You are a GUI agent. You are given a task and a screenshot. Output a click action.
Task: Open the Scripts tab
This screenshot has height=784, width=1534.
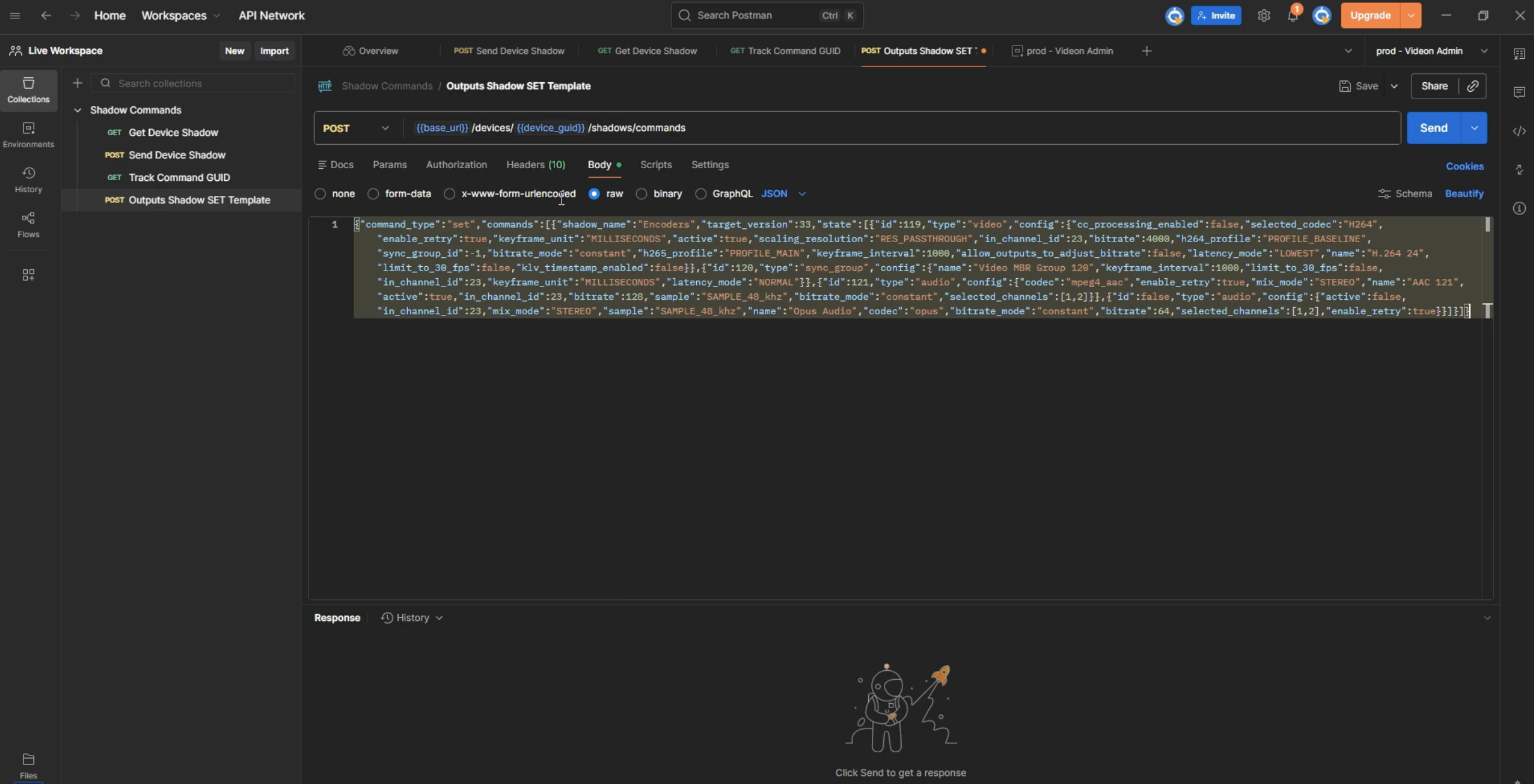pyautogui.click(x=656, y=164)
